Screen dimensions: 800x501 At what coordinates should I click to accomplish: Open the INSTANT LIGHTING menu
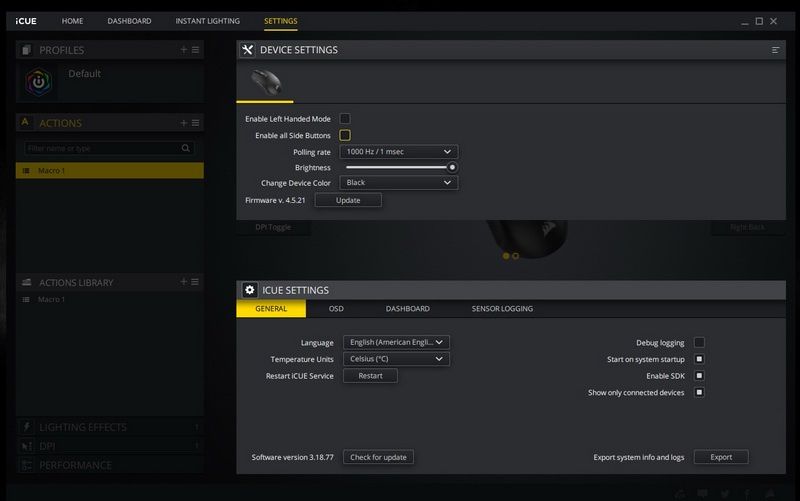(208, 21)
